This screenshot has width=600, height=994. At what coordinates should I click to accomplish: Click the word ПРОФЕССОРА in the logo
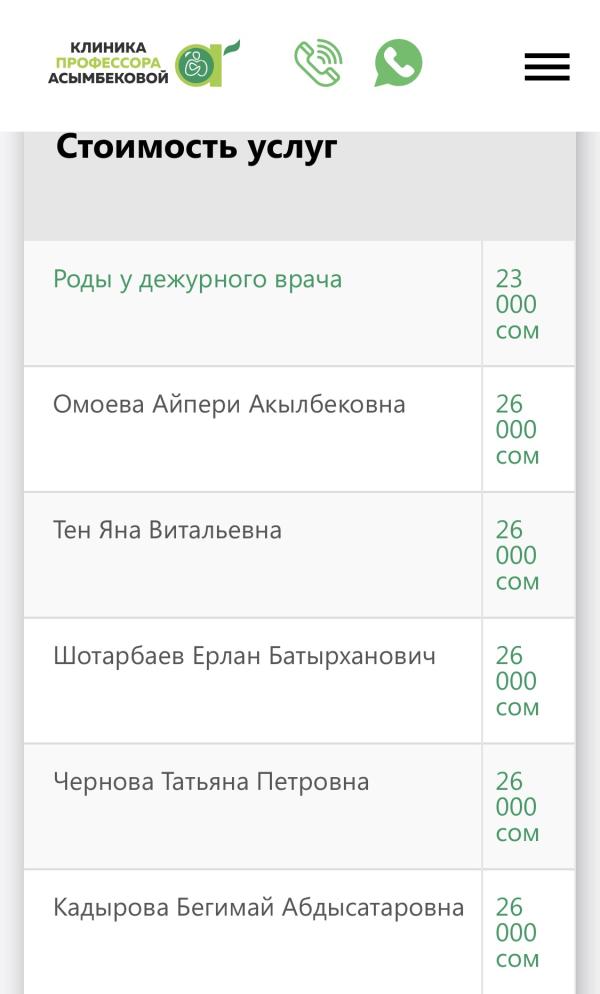108,63
